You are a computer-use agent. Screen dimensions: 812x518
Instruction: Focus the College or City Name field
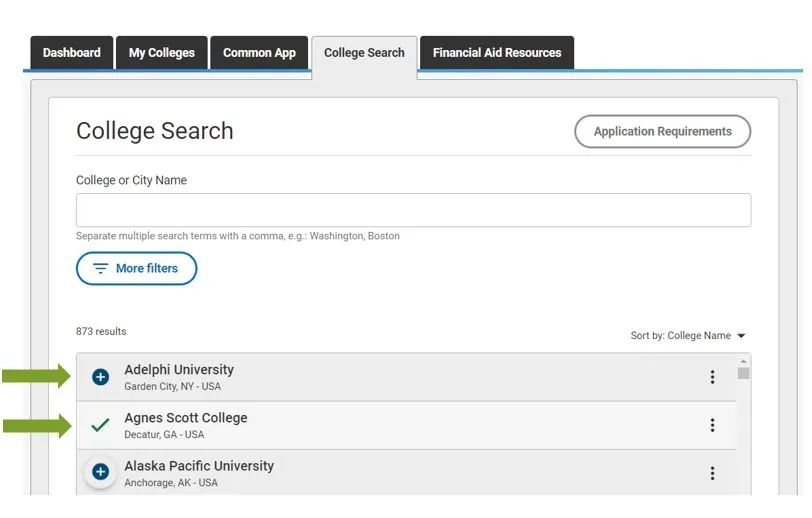(413, 210)
